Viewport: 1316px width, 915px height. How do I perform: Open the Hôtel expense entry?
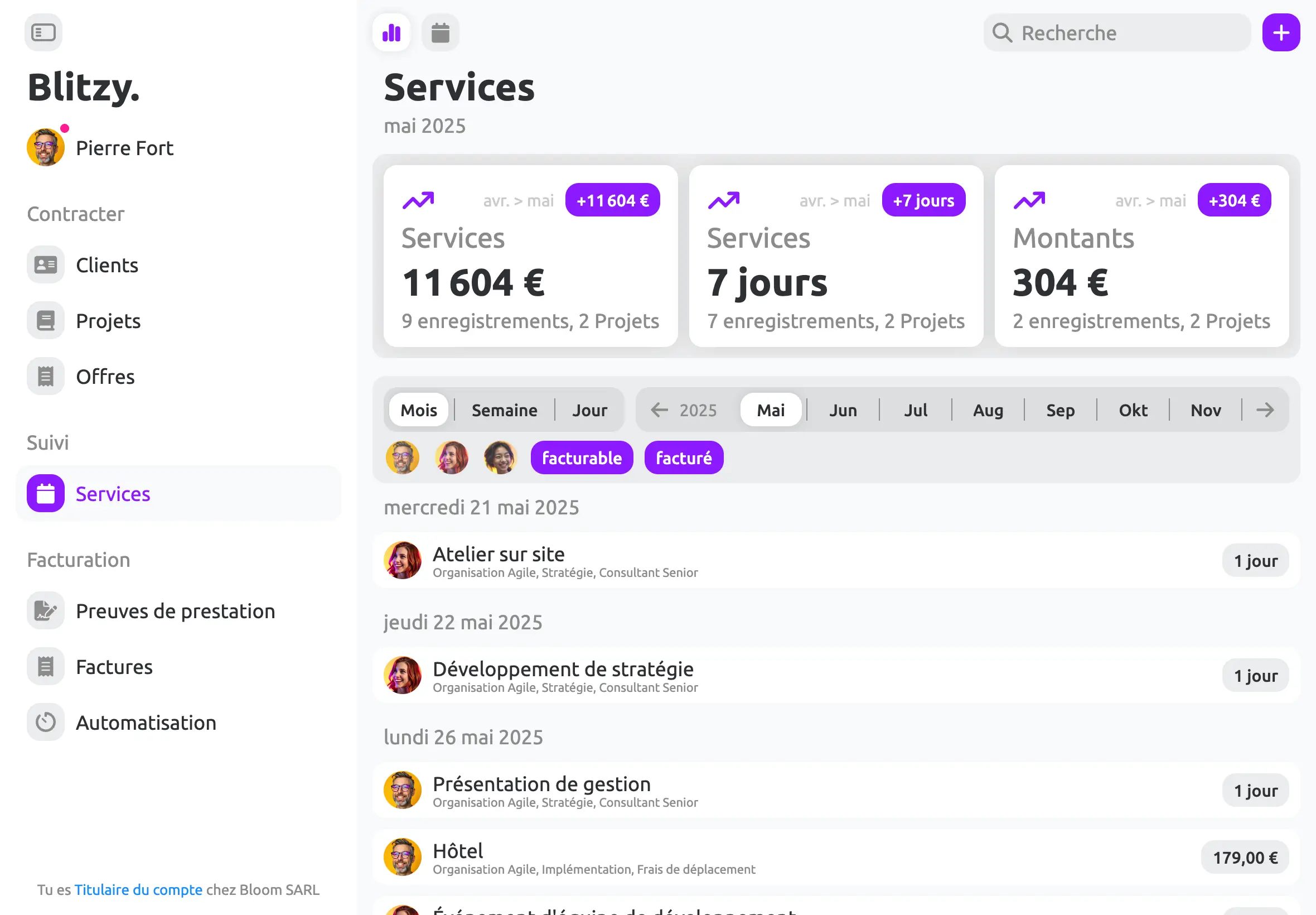click(836, 857)
